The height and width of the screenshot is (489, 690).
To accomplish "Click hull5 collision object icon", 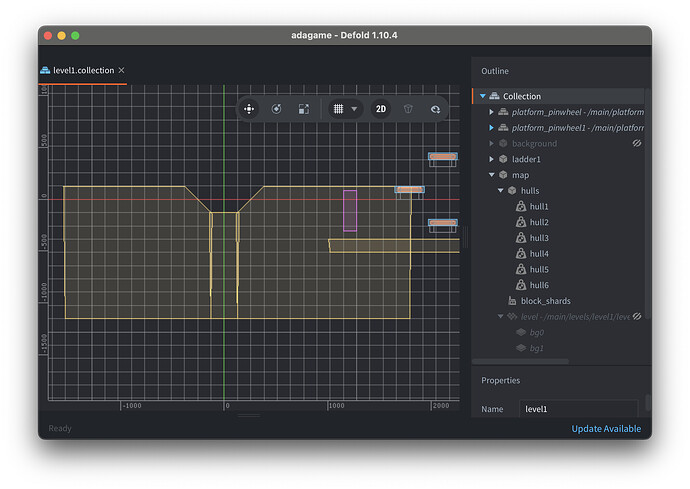I will (x=521, y=269).
